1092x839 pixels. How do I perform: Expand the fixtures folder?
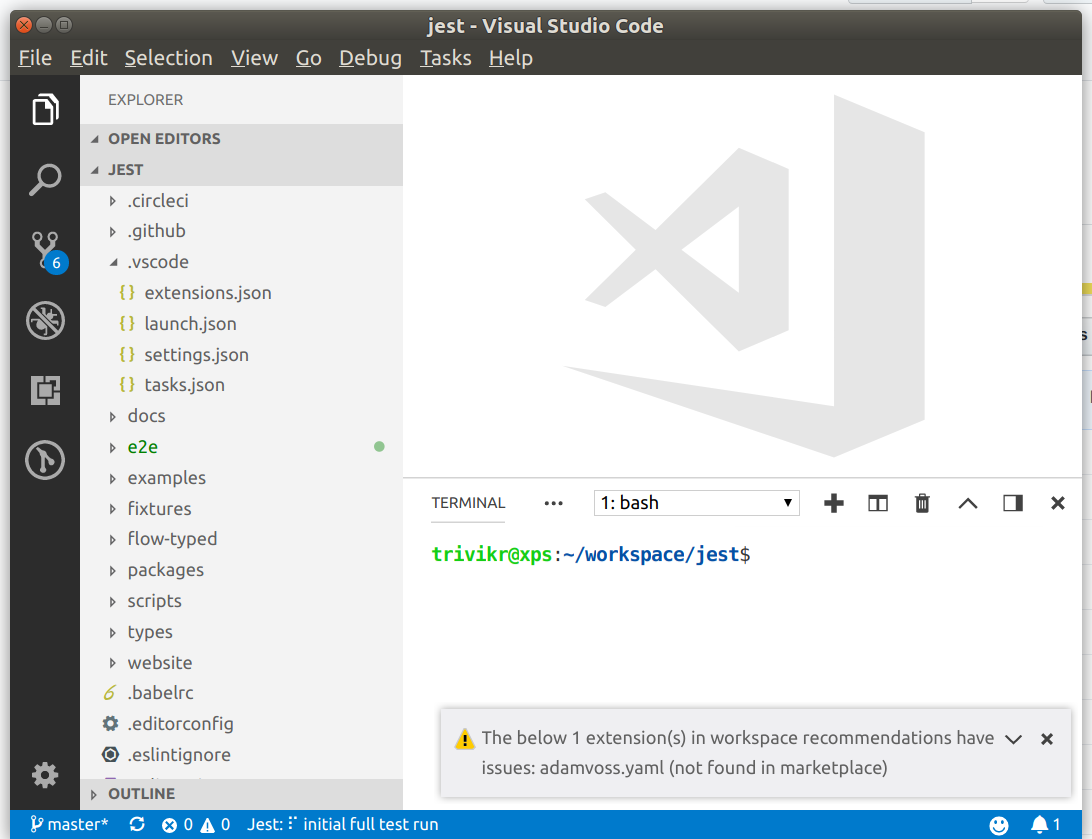click(241, 508)
